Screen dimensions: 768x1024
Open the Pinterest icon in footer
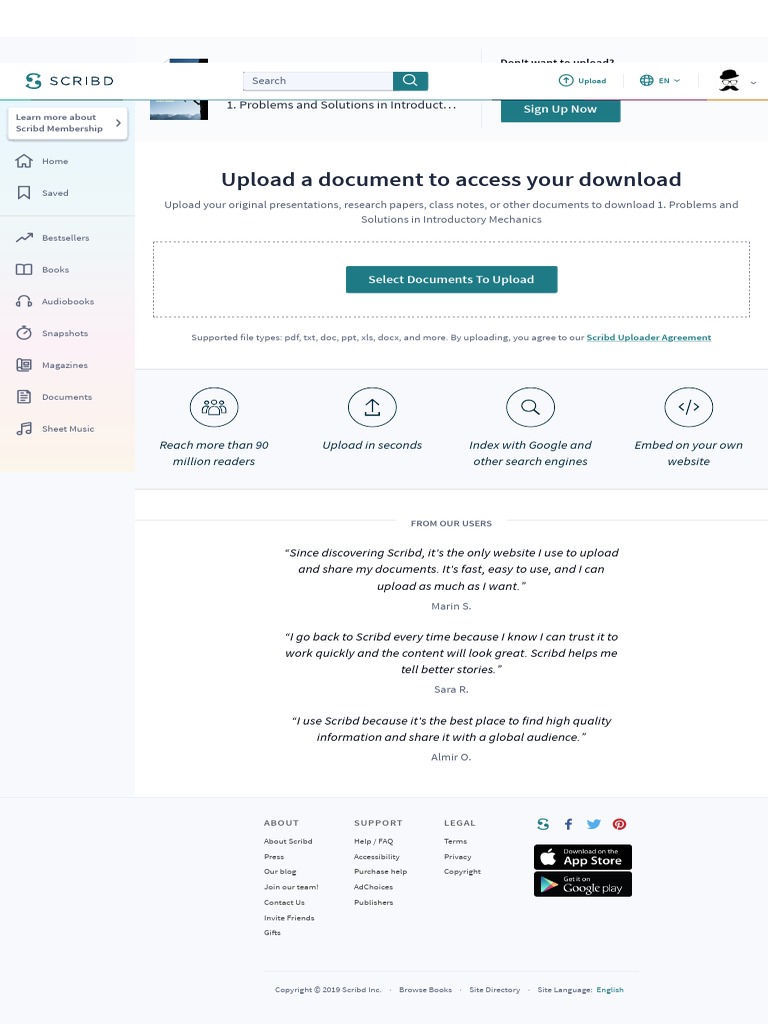[x=619, y=824]
